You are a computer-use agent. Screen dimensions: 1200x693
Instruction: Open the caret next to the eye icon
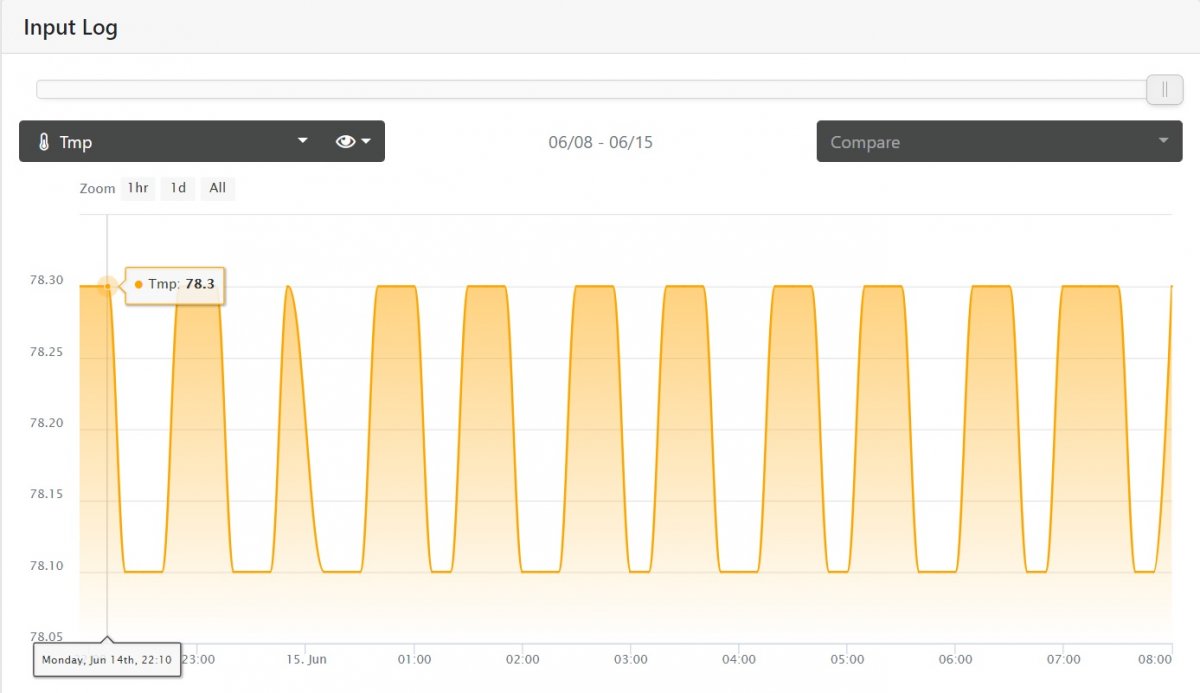coord(366,142)
